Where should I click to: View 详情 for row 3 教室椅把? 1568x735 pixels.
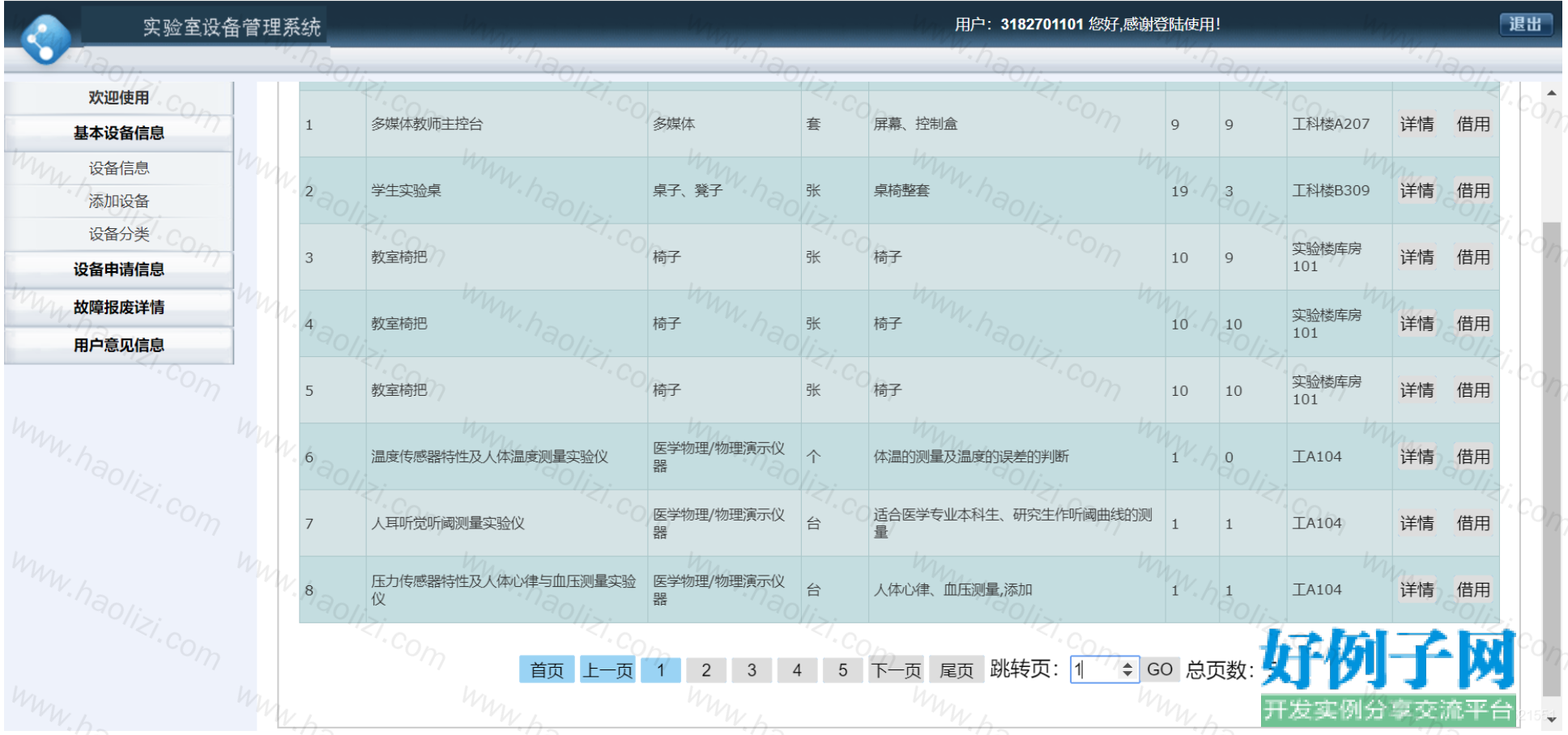point(1417,257)
